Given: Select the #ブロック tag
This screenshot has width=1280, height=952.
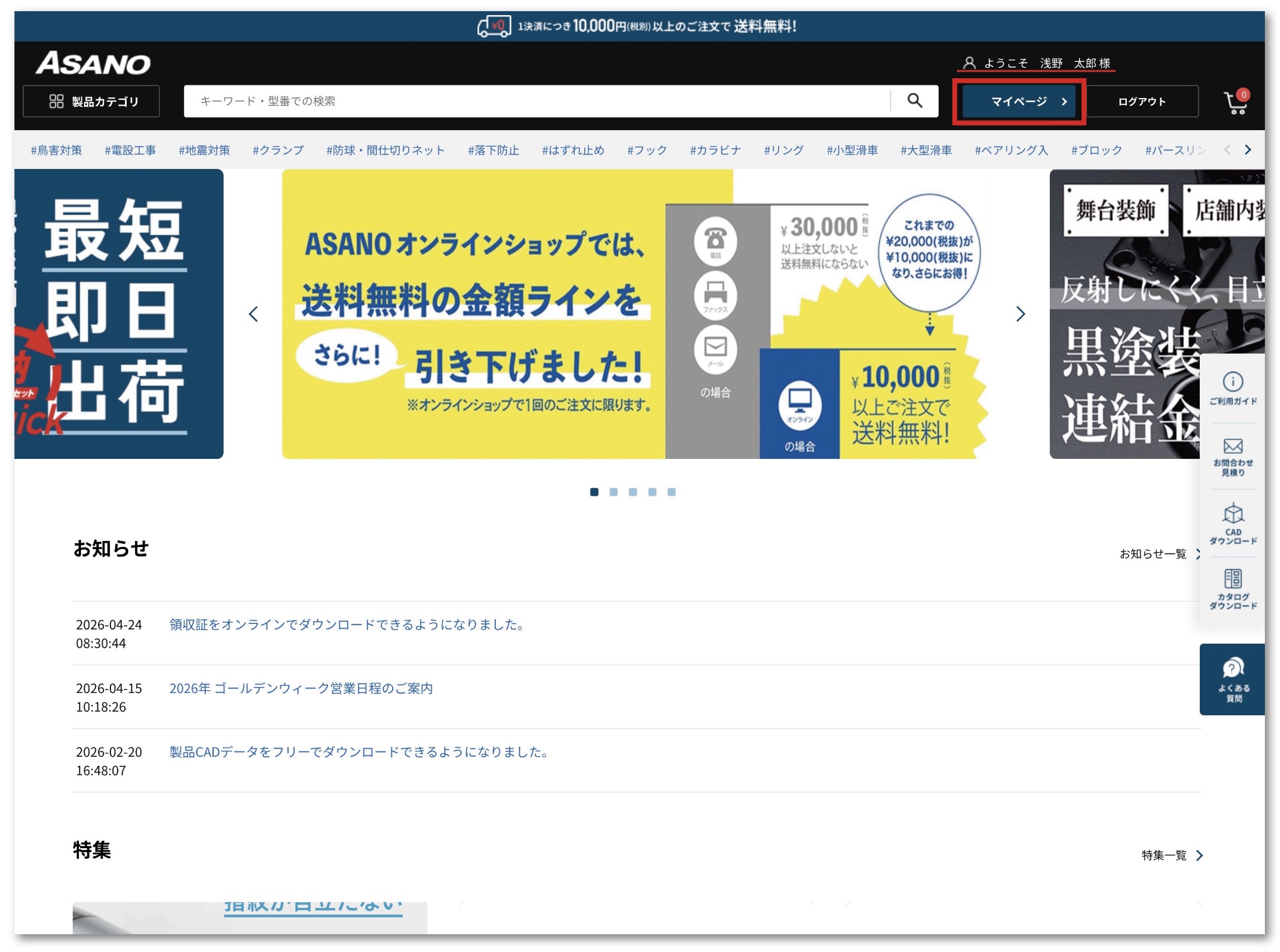Looking at the screenshot, I should [1096, 150].
